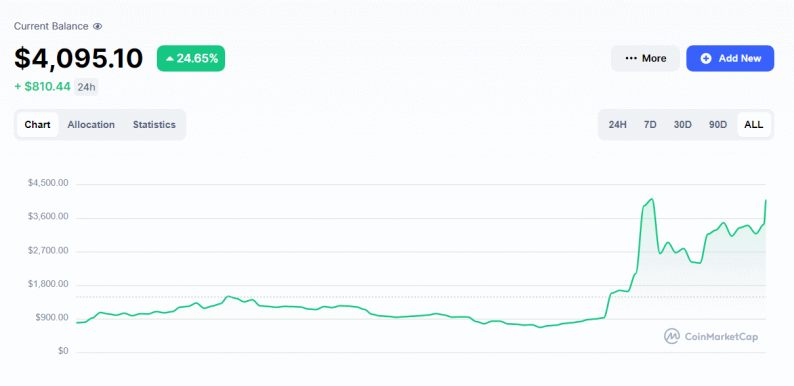Click the plus icon in Add New
The width and height of the screenshot is (794, 386).
(706, 58)
